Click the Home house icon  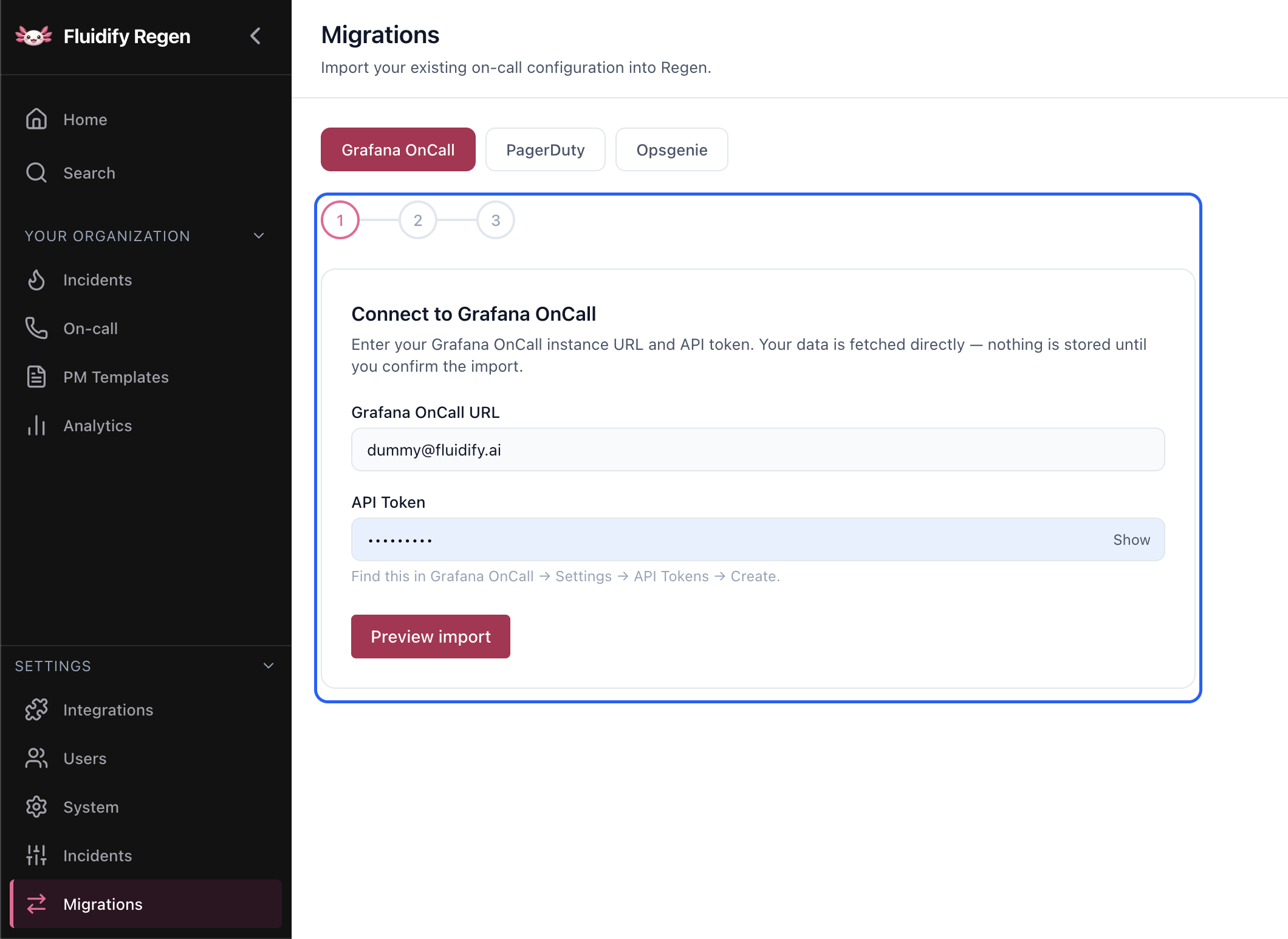tap(36, 119)
